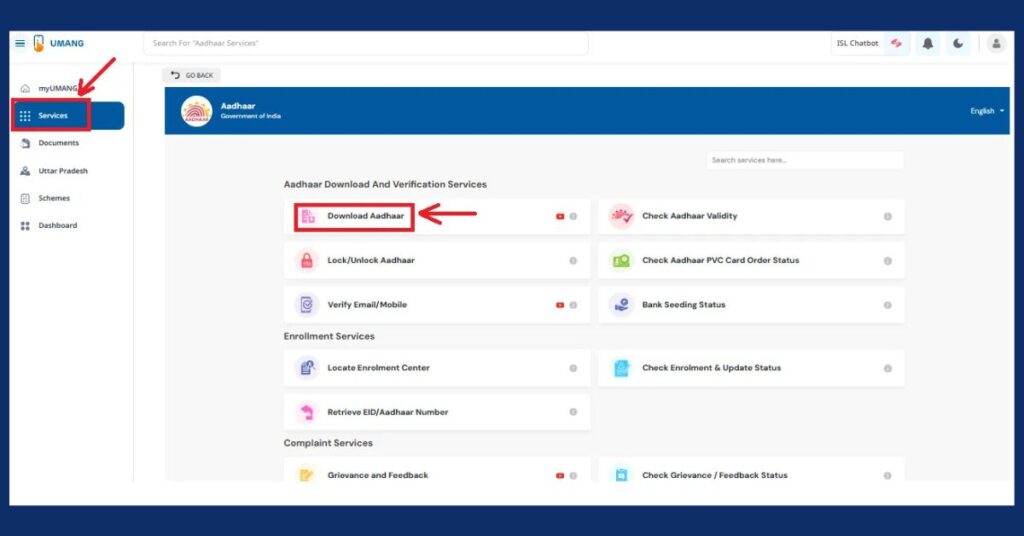Click the Aadhaar logo in banner
The height and width of the screenshot is (536, 1024).
197,111
